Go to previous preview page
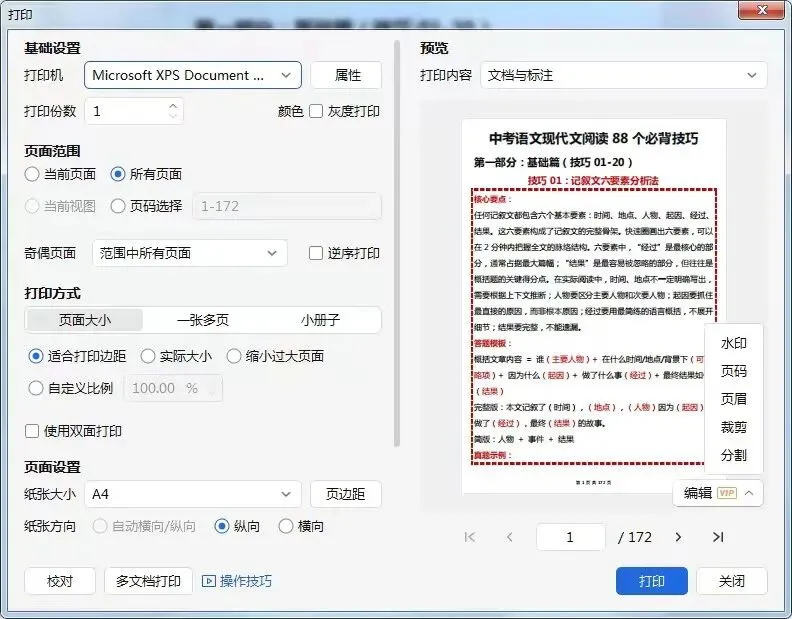 [x=510, y=537]
